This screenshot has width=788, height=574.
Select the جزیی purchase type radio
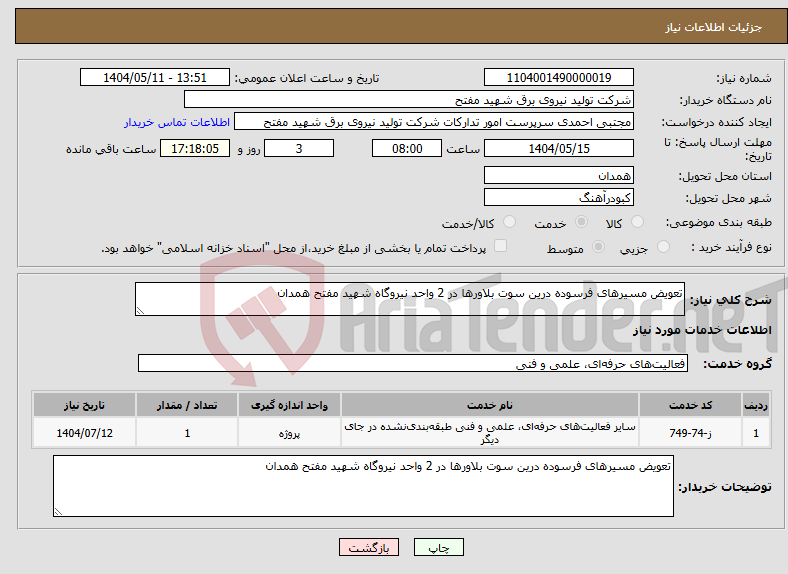[663, 246]
